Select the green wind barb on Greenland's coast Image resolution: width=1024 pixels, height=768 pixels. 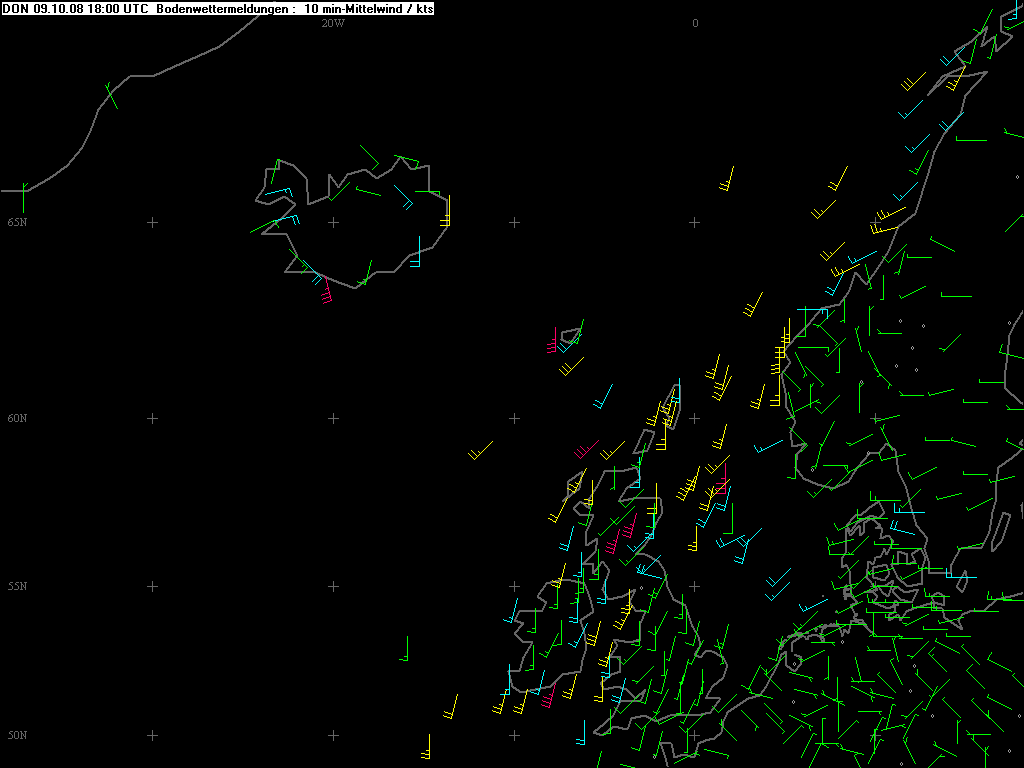[110, 96]
